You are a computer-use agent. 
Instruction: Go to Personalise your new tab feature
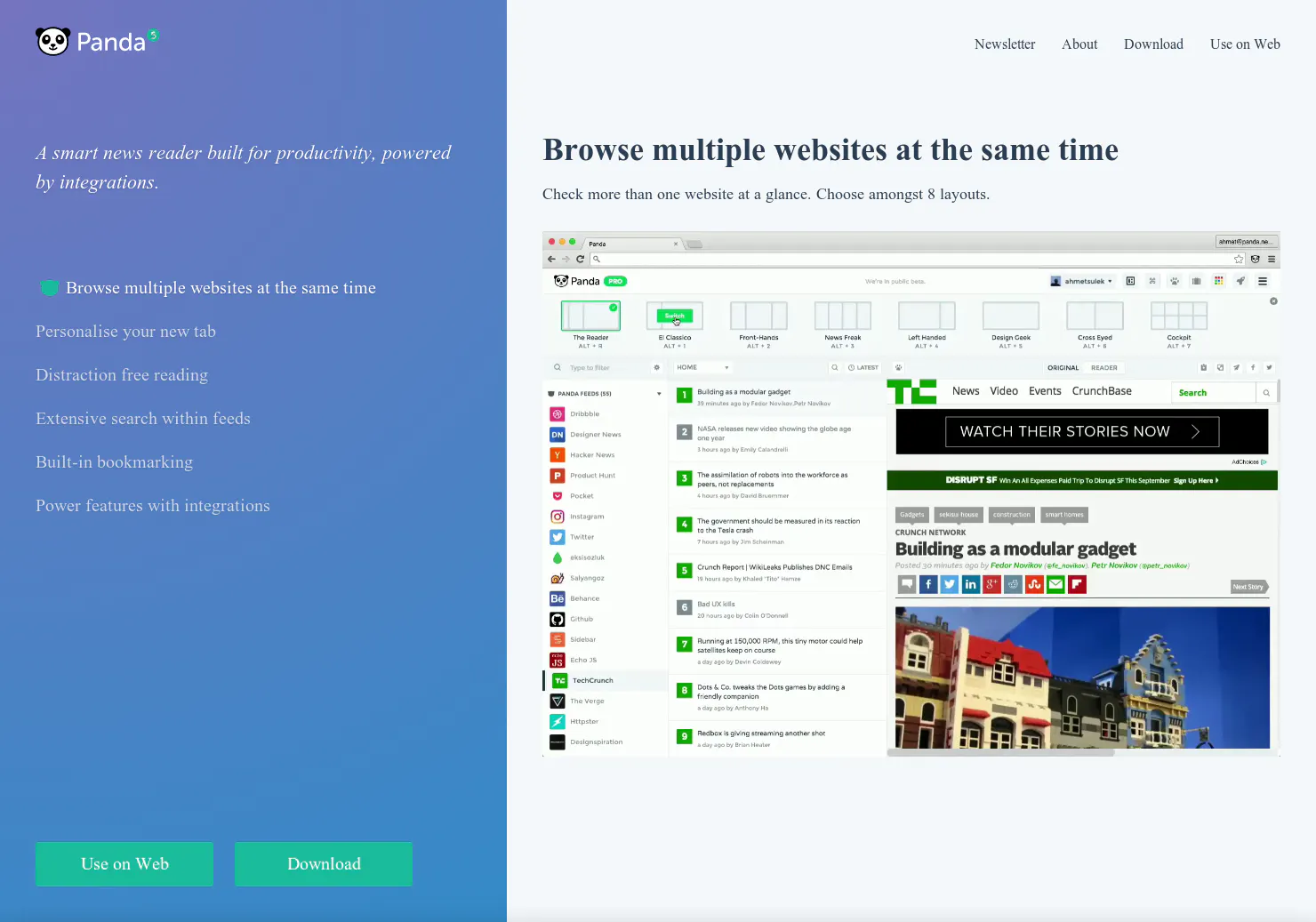point(125,332)
